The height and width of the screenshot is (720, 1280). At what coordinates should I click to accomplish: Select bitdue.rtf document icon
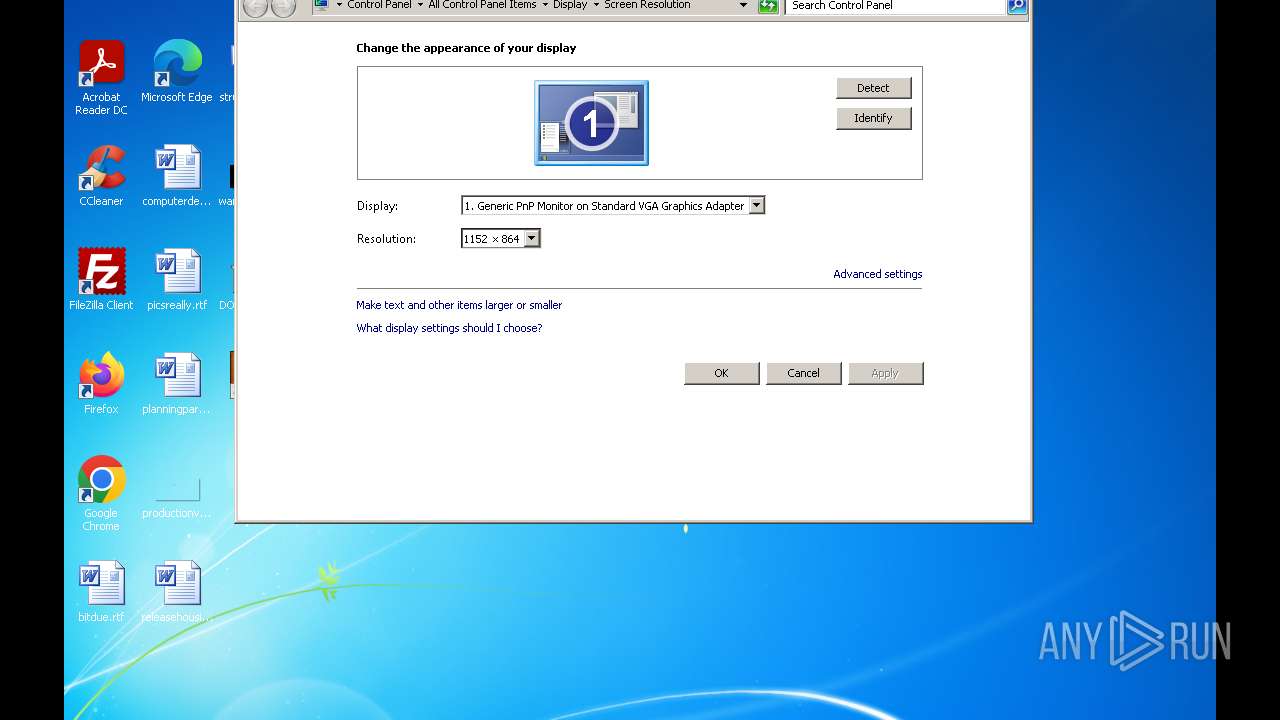pos(101,592)
